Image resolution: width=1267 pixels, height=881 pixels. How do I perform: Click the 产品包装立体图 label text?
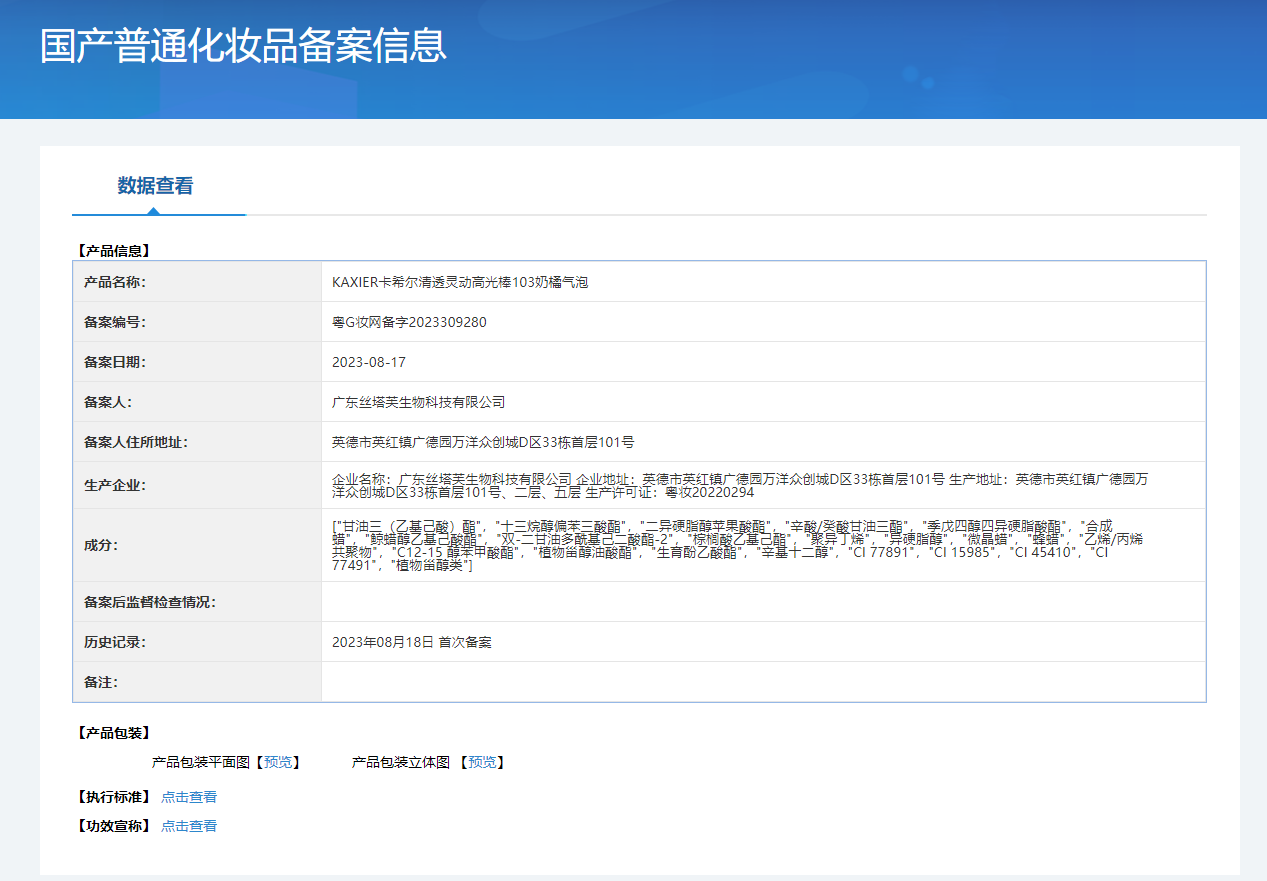pos(400,762)
